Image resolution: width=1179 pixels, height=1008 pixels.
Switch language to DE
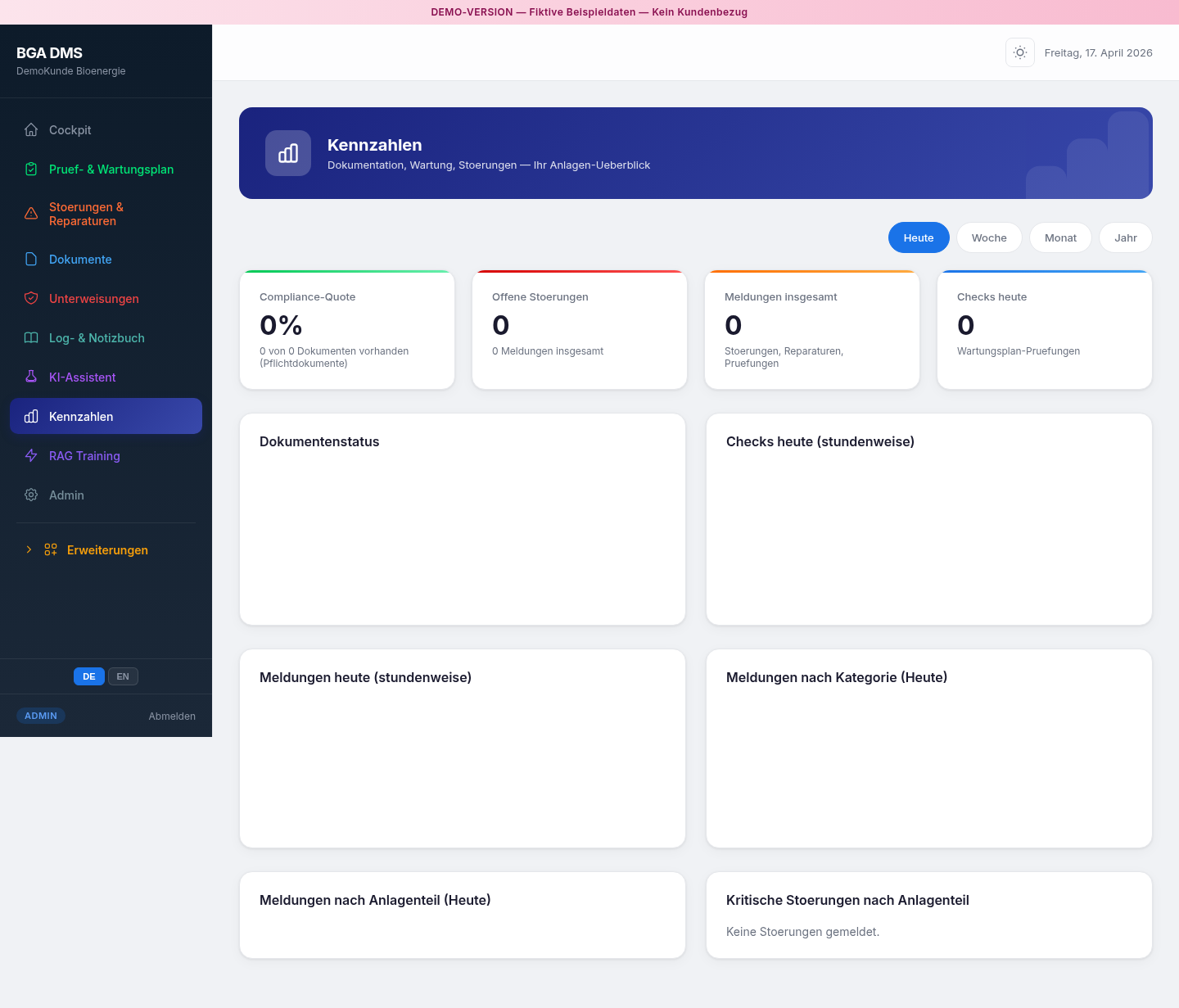tap(89, 676)
